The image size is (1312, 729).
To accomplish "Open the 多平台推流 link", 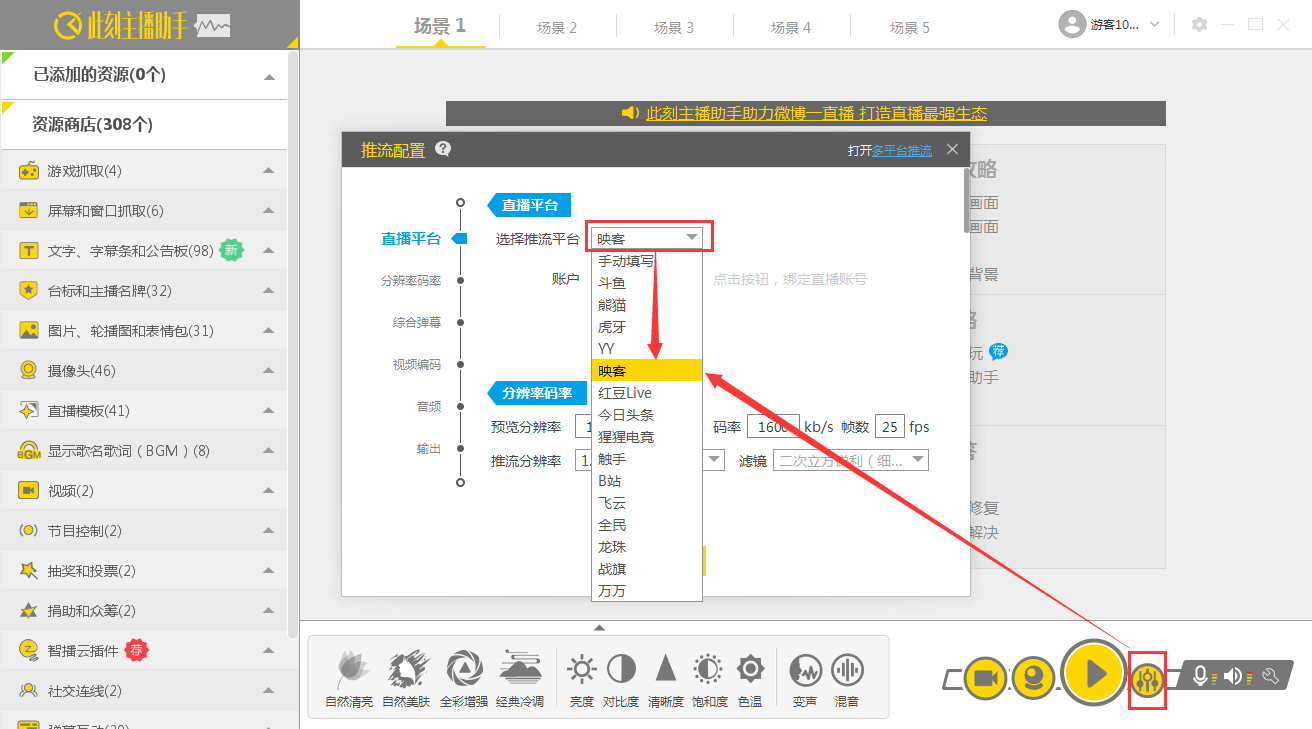I will (x=902, y=150).
